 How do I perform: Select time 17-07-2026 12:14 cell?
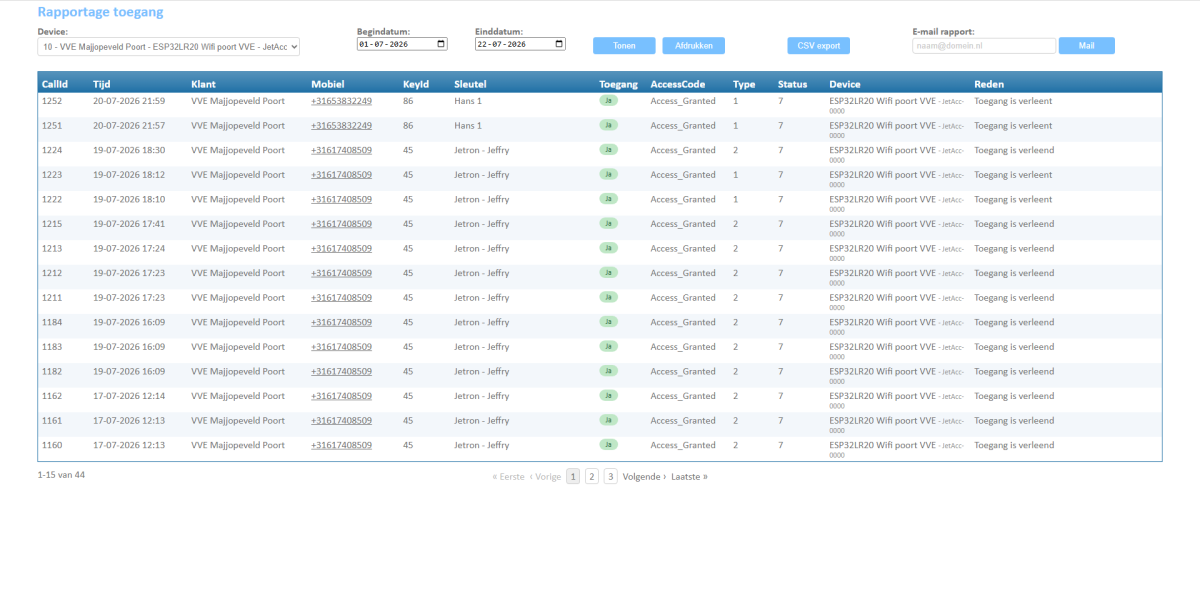tap(129, 396)
